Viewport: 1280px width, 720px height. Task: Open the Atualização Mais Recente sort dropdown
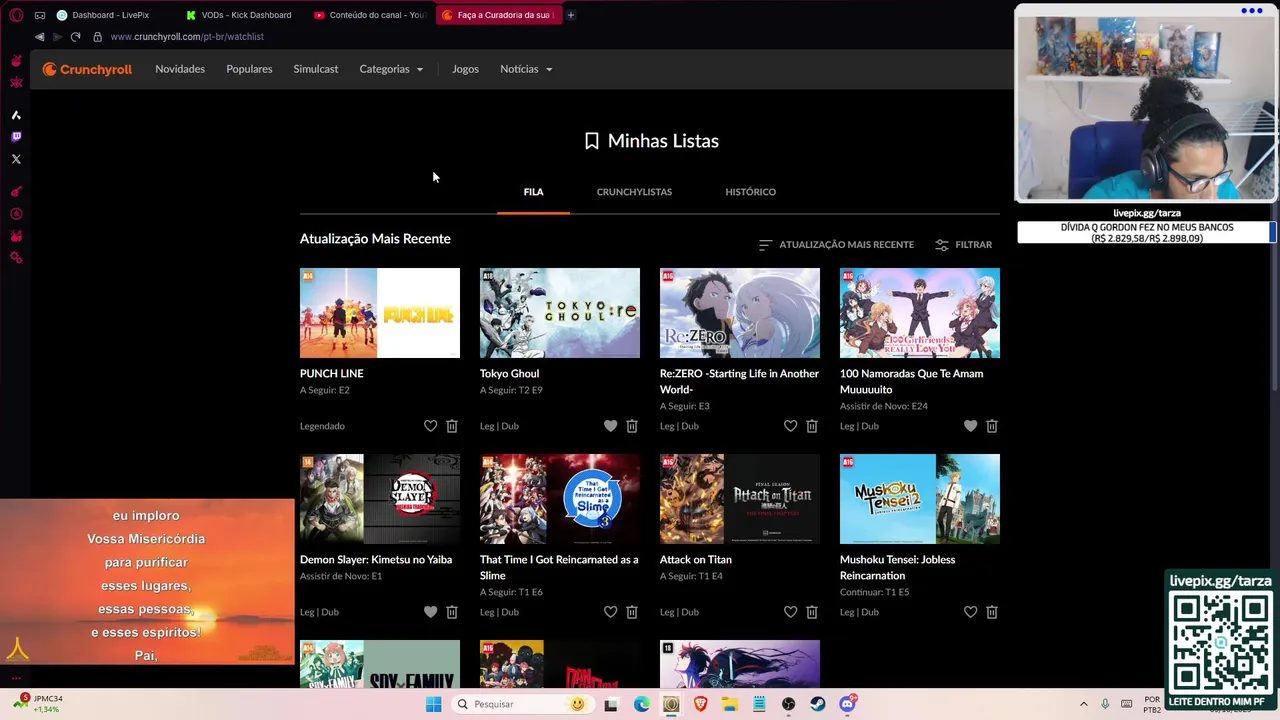pyautogui.click(x=836, y=245)
